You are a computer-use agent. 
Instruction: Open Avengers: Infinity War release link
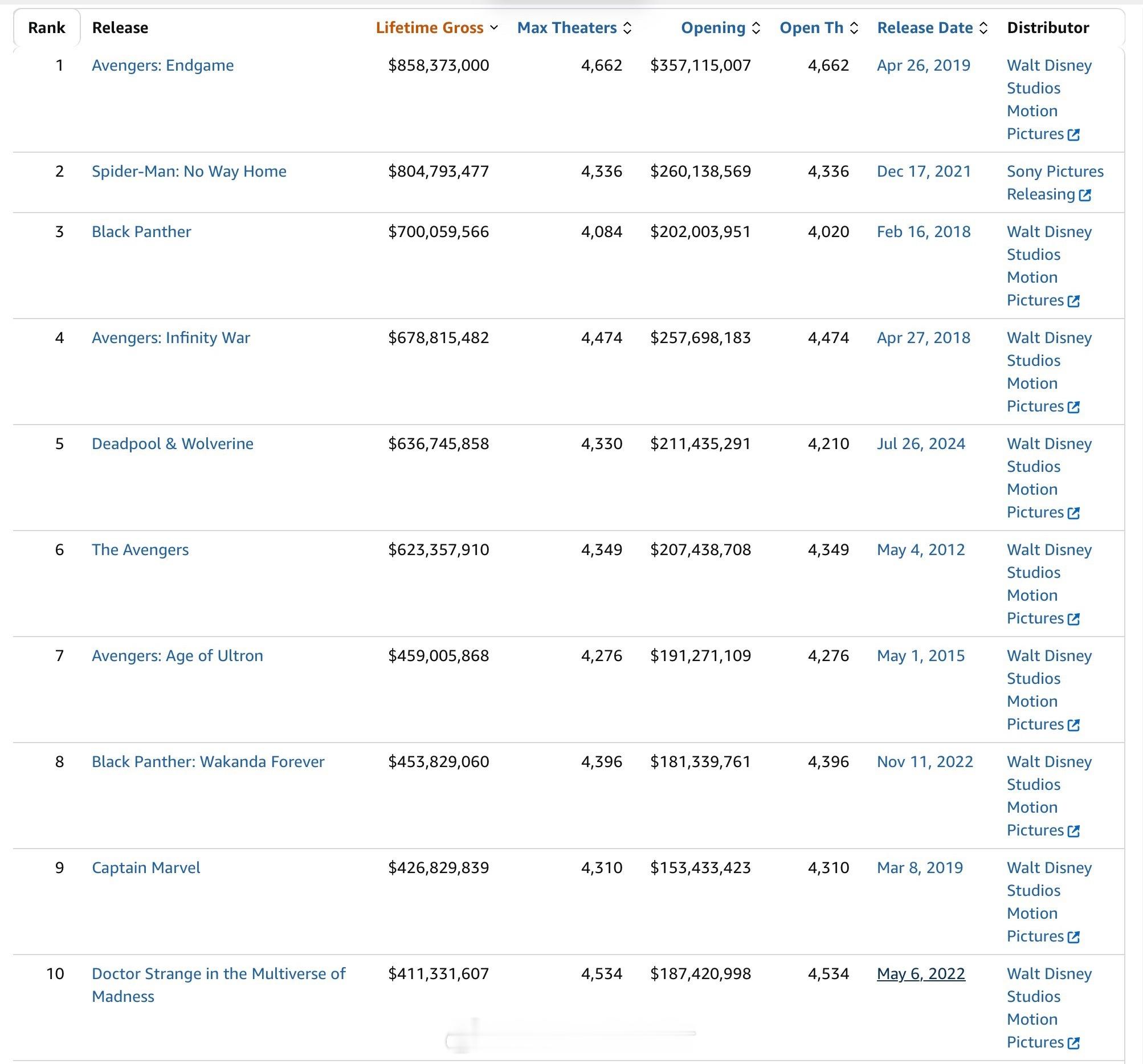tap(171, 337)
